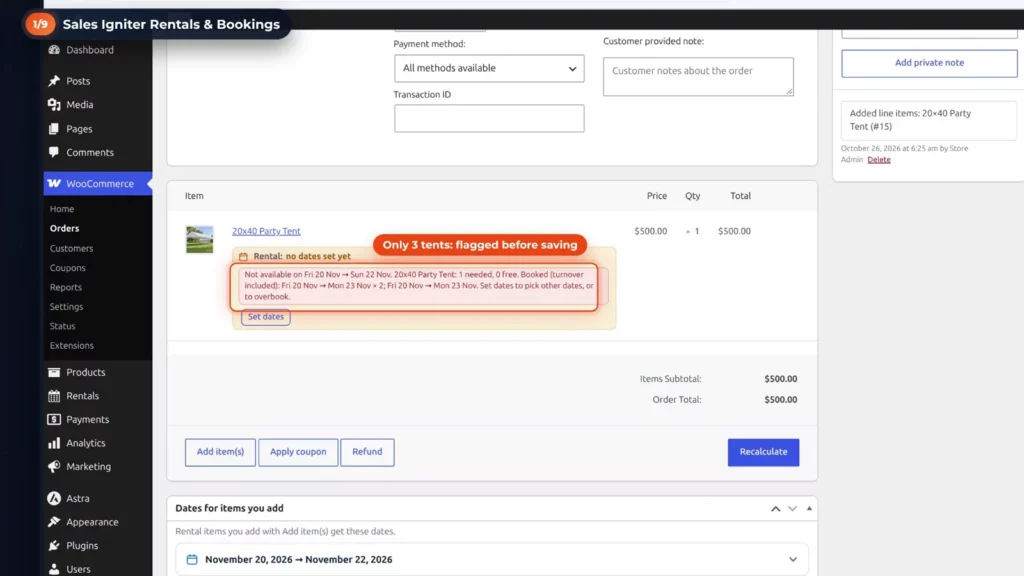Click the Plugins plug icon

pyautogui.click(x=54, y=545)
